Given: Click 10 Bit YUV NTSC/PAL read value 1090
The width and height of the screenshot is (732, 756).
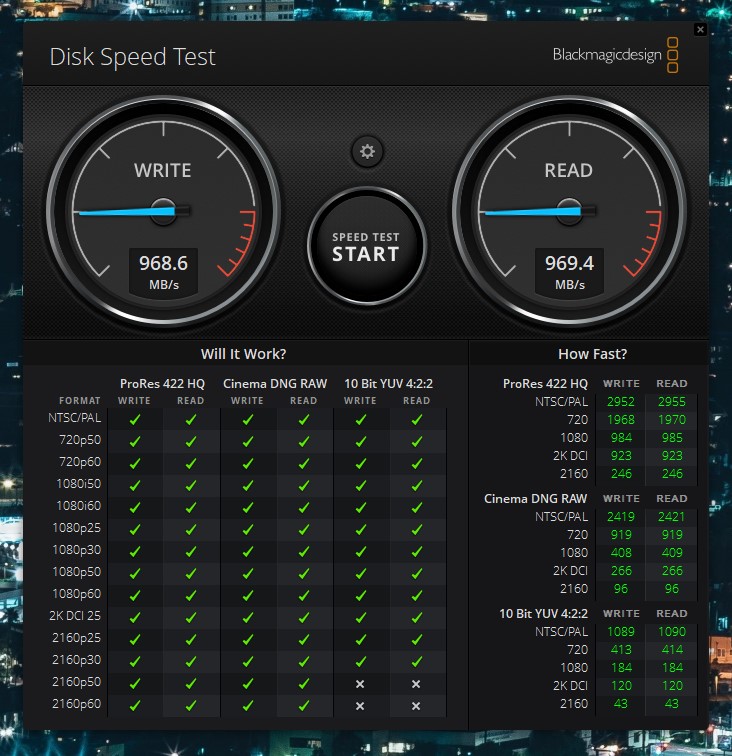Looking at the screenshot, I should click(x=672, y=632).
